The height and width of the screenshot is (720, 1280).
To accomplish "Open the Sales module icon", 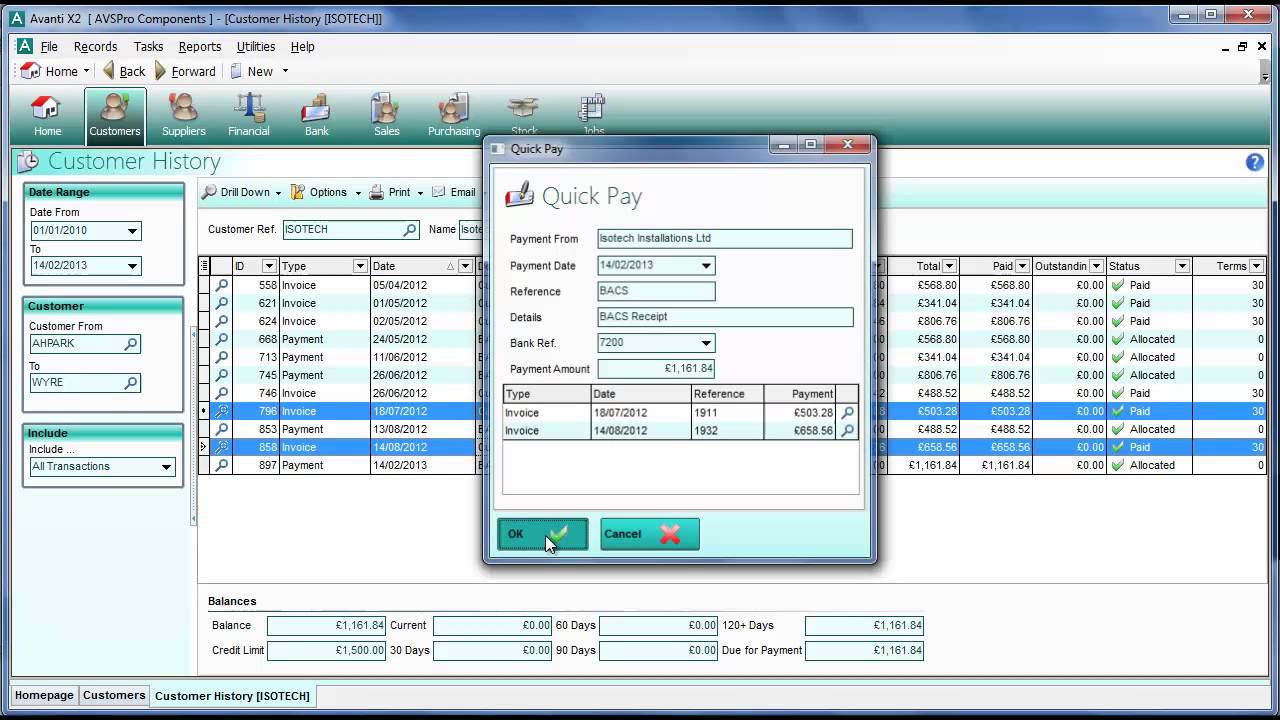I will (386, 116).
